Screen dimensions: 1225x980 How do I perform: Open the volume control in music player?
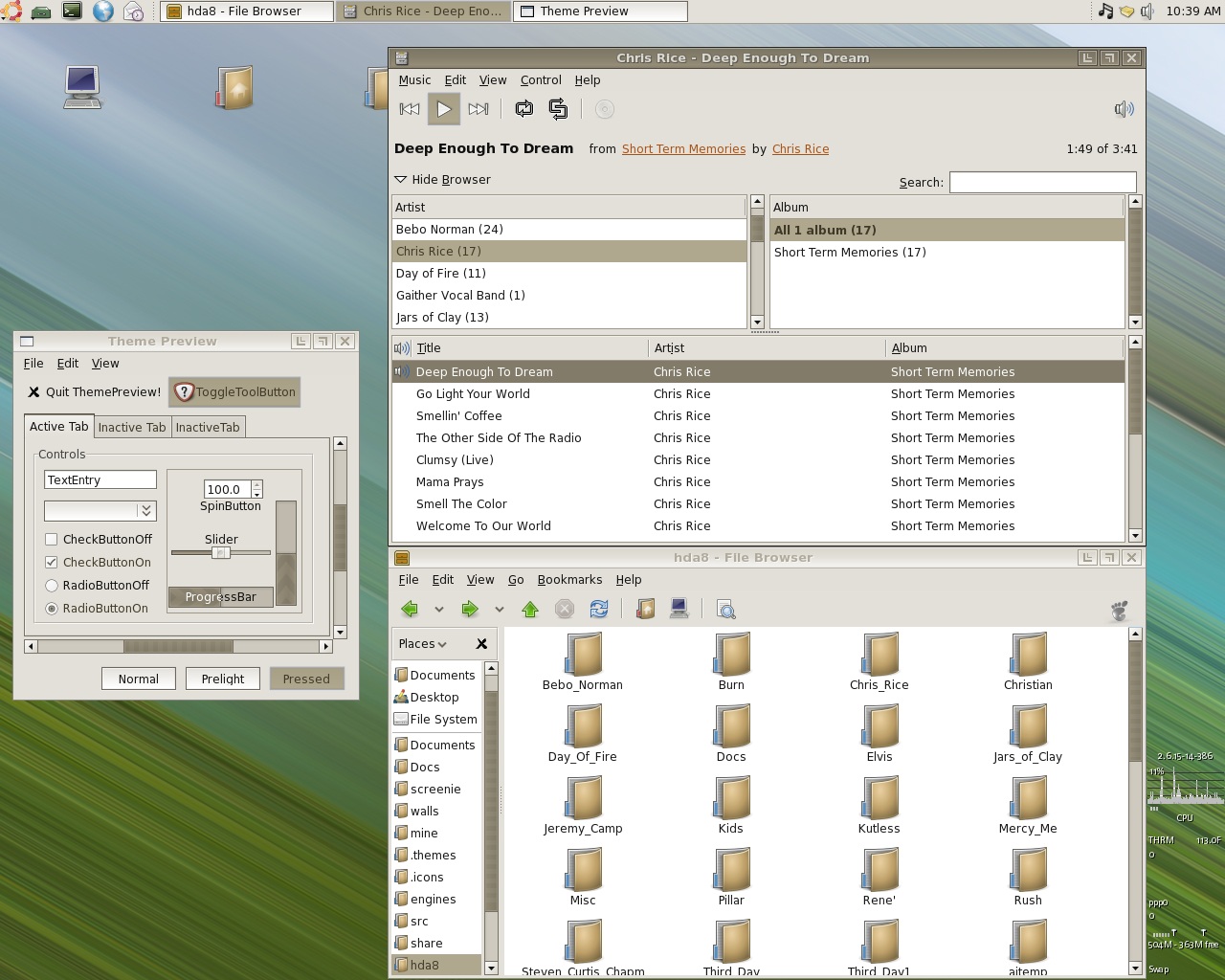point(1125,109)
